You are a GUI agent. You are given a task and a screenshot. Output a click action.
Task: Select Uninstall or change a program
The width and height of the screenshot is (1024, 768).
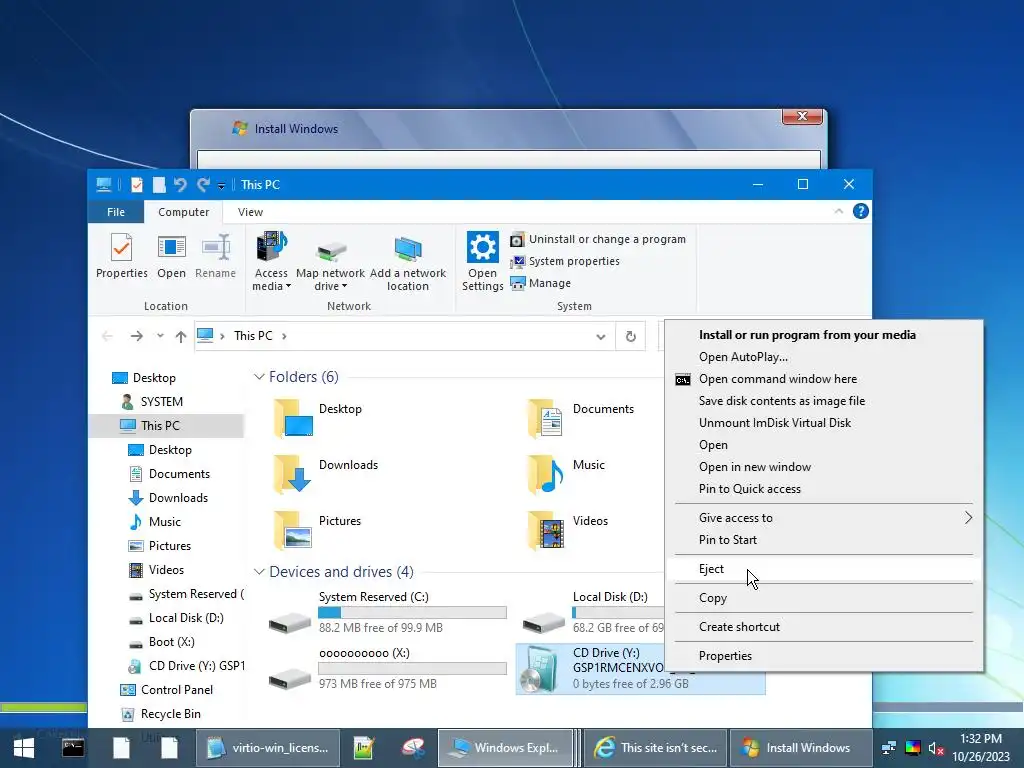[x=598, y=239]
